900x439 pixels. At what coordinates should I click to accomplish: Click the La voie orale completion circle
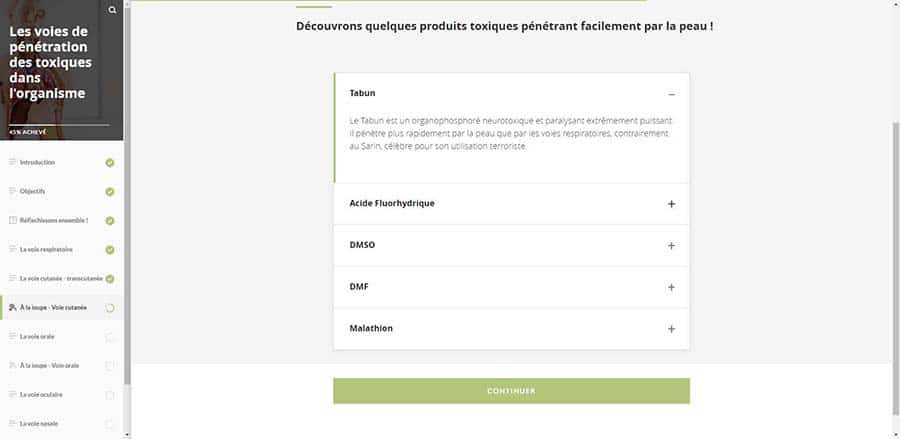(110, 337)
